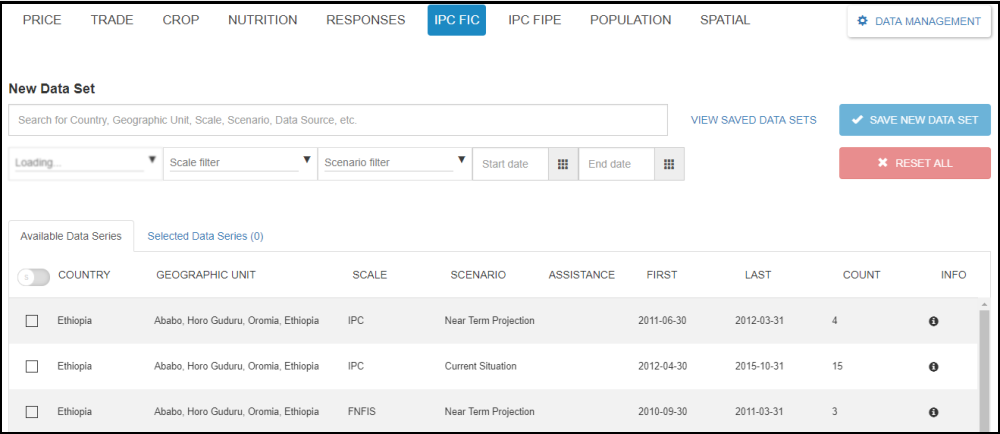Open View Saved Data Sets link

[753, 120]
